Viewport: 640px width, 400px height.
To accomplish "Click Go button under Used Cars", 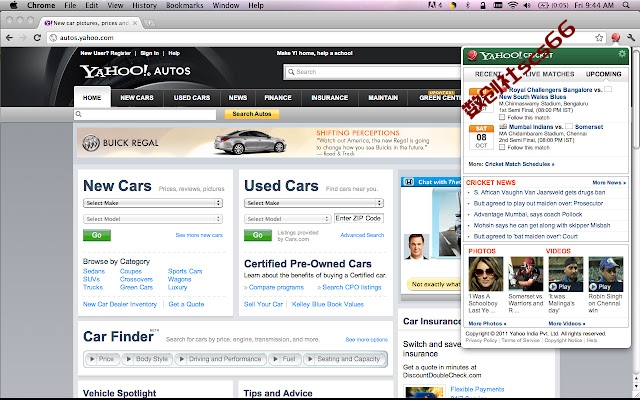I will [258, 235].
